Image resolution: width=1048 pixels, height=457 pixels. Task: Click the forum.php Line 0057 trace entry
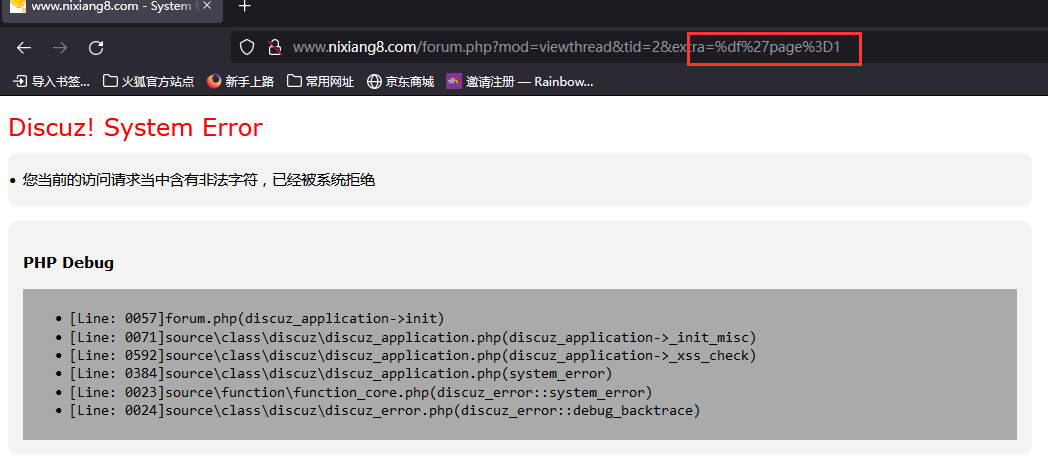[x=257, y=318]
